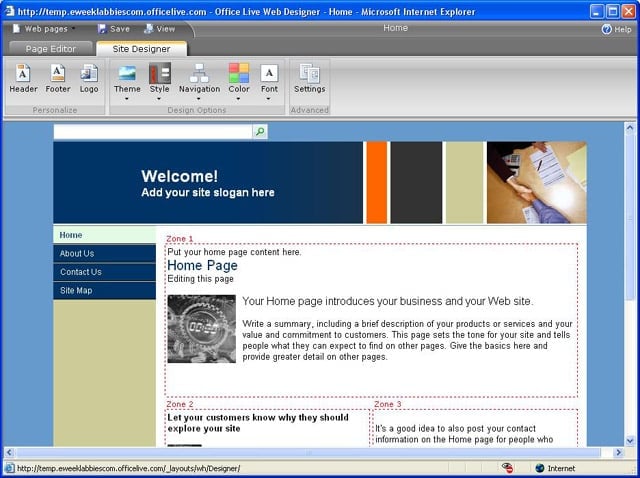640x478 pixels.
Task: Click the Zone 2 label
Action: click(180, 404)
